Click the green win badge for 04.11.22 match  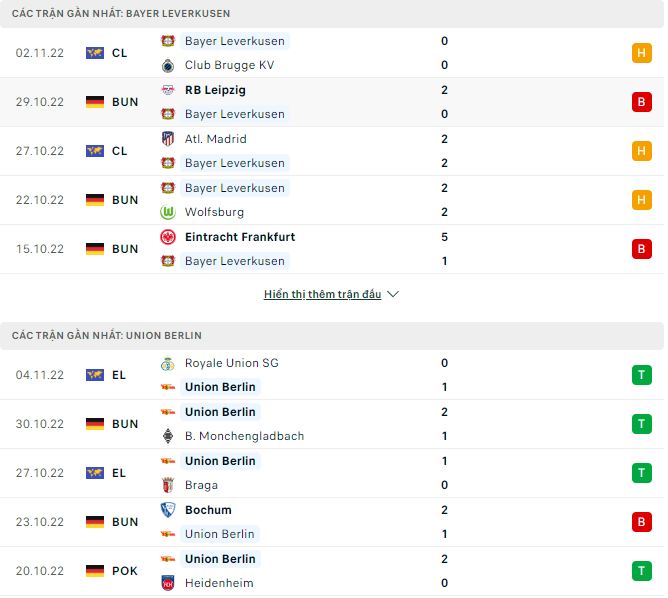coord(641,375)
